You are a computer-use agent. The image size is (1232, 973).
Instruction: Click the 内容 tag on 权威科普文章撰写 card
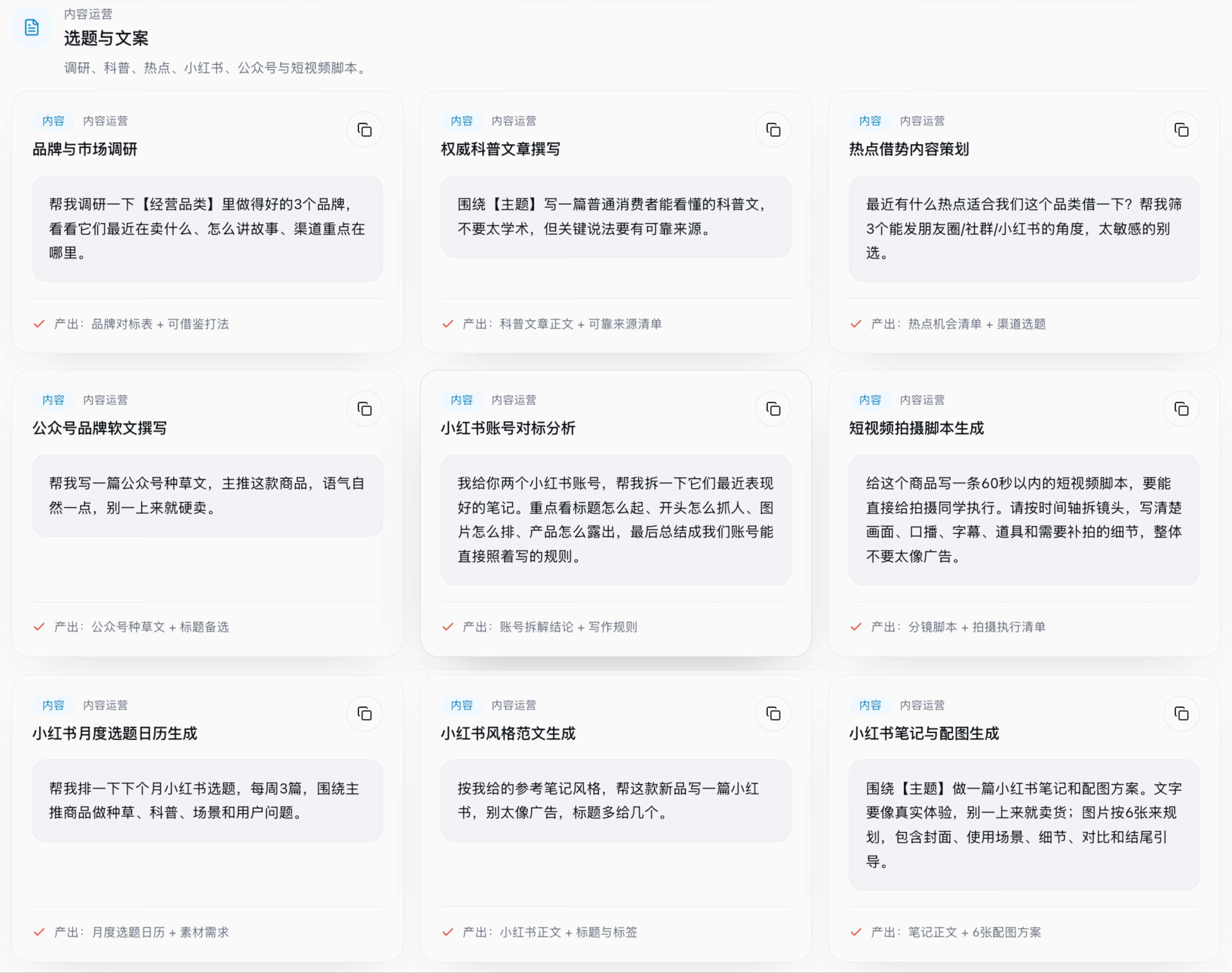click(x=462, y=121)
